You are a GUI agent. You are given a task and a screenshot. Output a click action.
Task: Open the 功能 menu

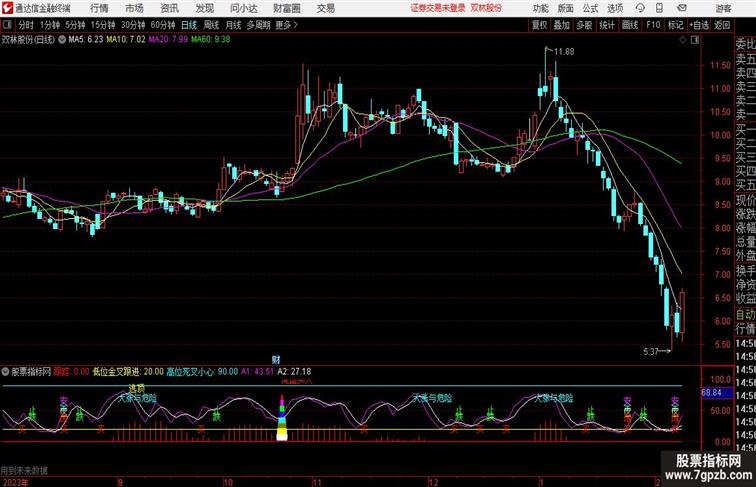point(540,8)
